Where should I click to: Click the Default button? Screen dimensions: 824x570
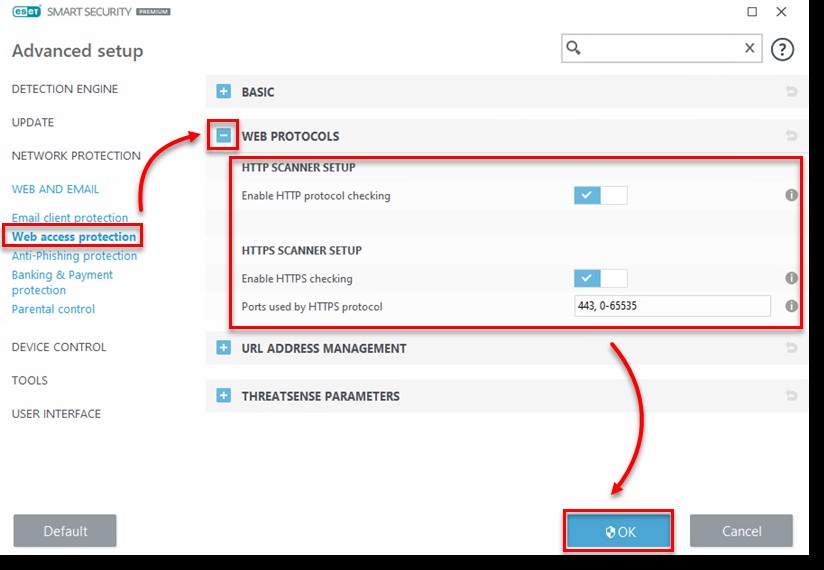pos(65,531)
